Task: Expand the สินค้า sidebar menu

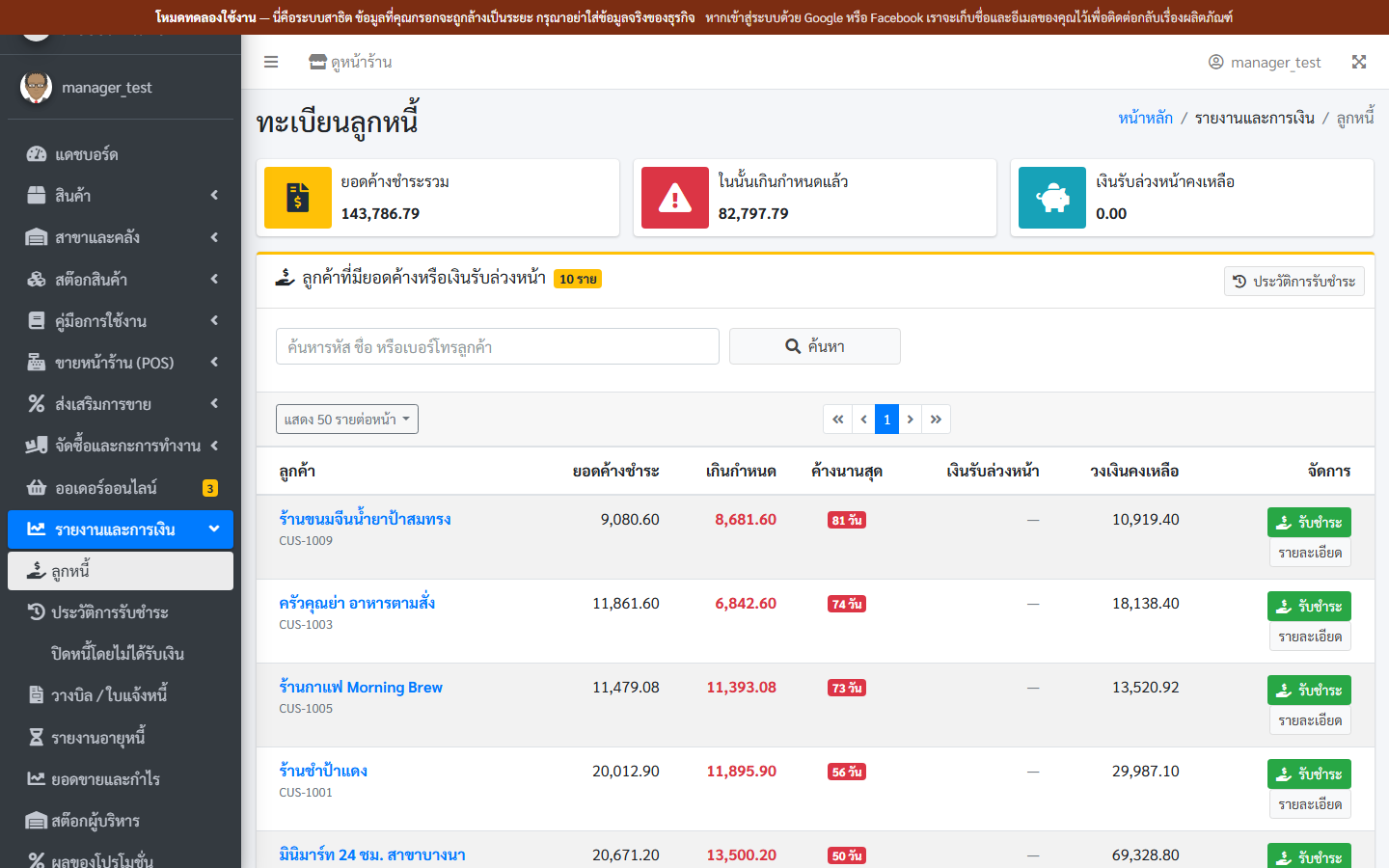Action: point(121,196)
